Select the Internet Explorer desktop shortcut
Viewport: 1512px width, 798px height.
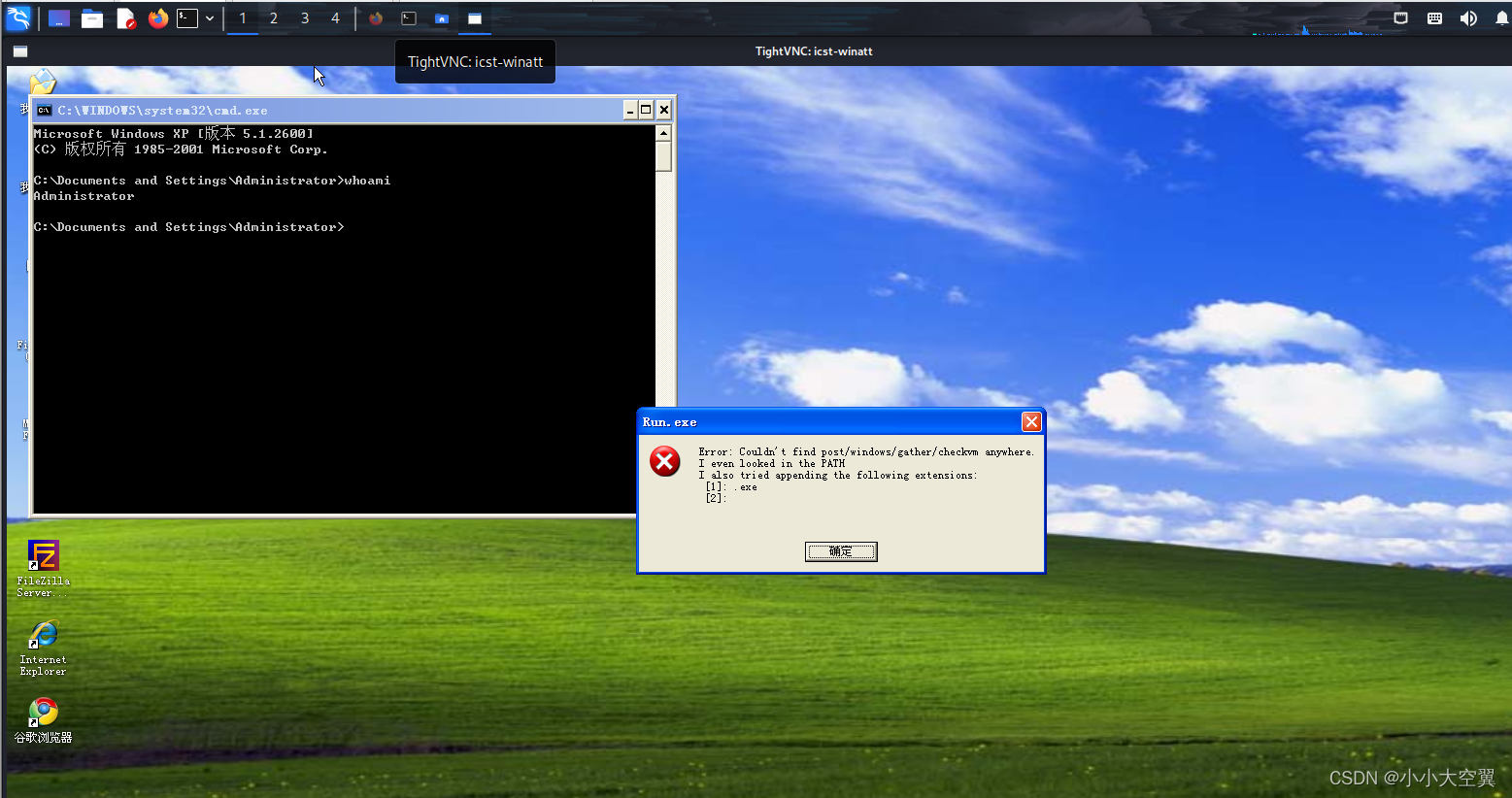tap(44, 648)
